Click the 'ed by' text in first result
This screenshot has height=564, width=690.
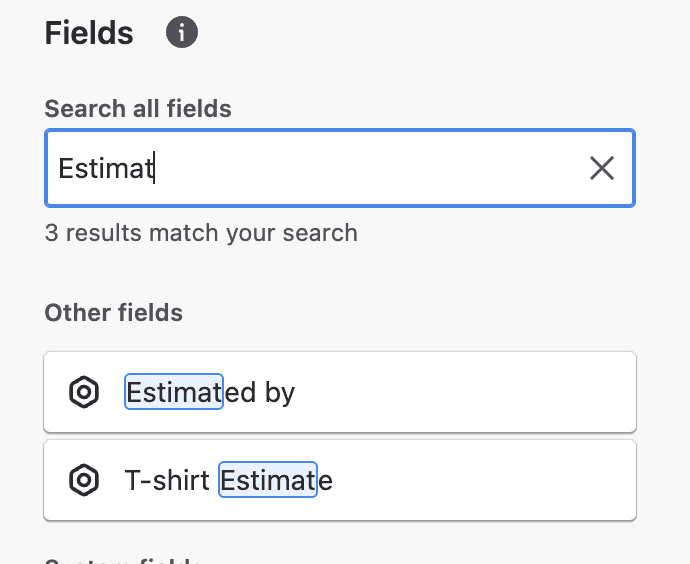coord(260,393)
